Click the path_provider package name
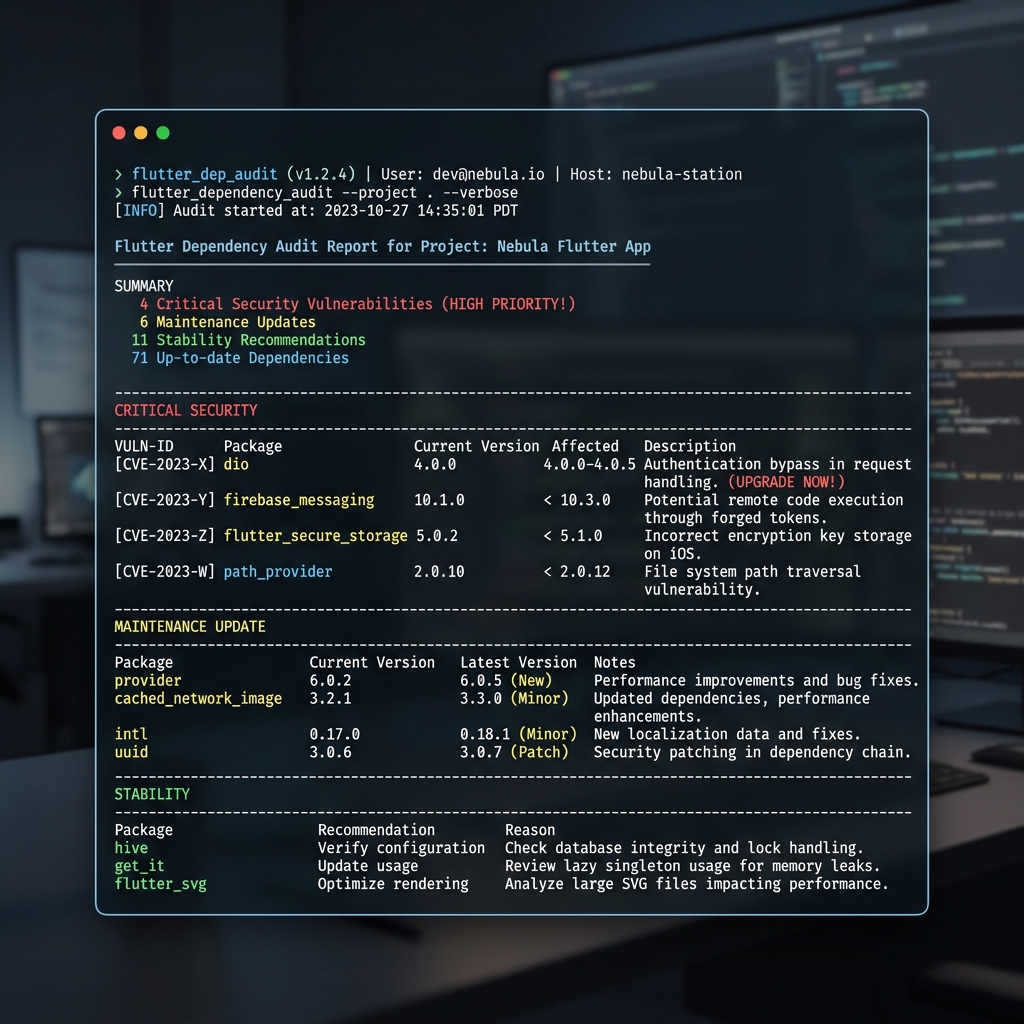The height and width of the screenshot is (1024, 1024). 278,572
